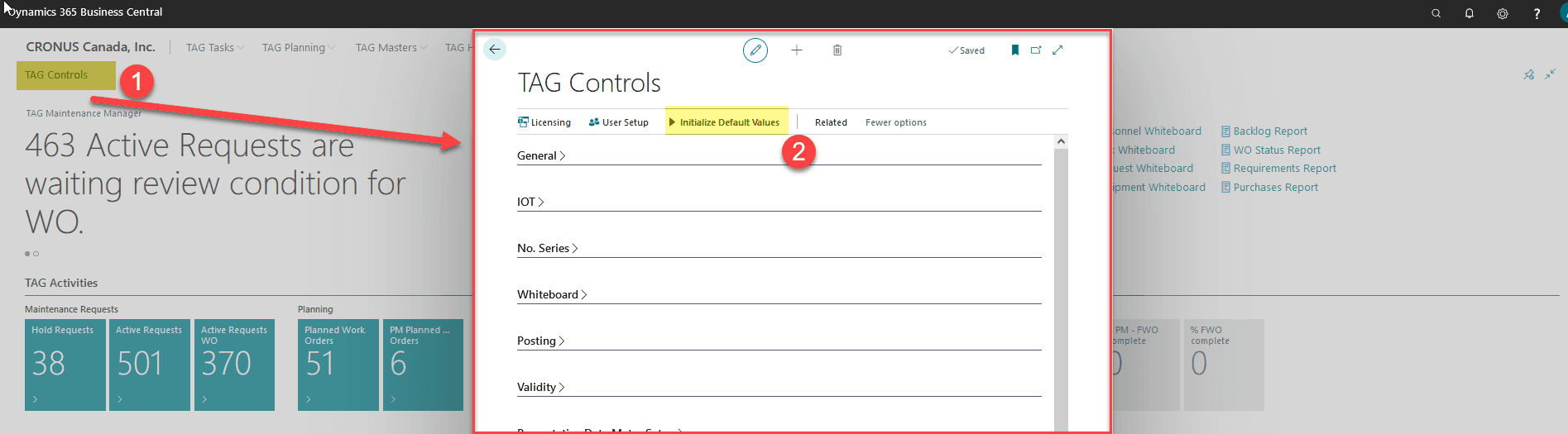Image resolution: width=1568 pixels, height=434 pixels.
Task: Click the collapse arrows icon at right edge
Action: [1551, 74]
